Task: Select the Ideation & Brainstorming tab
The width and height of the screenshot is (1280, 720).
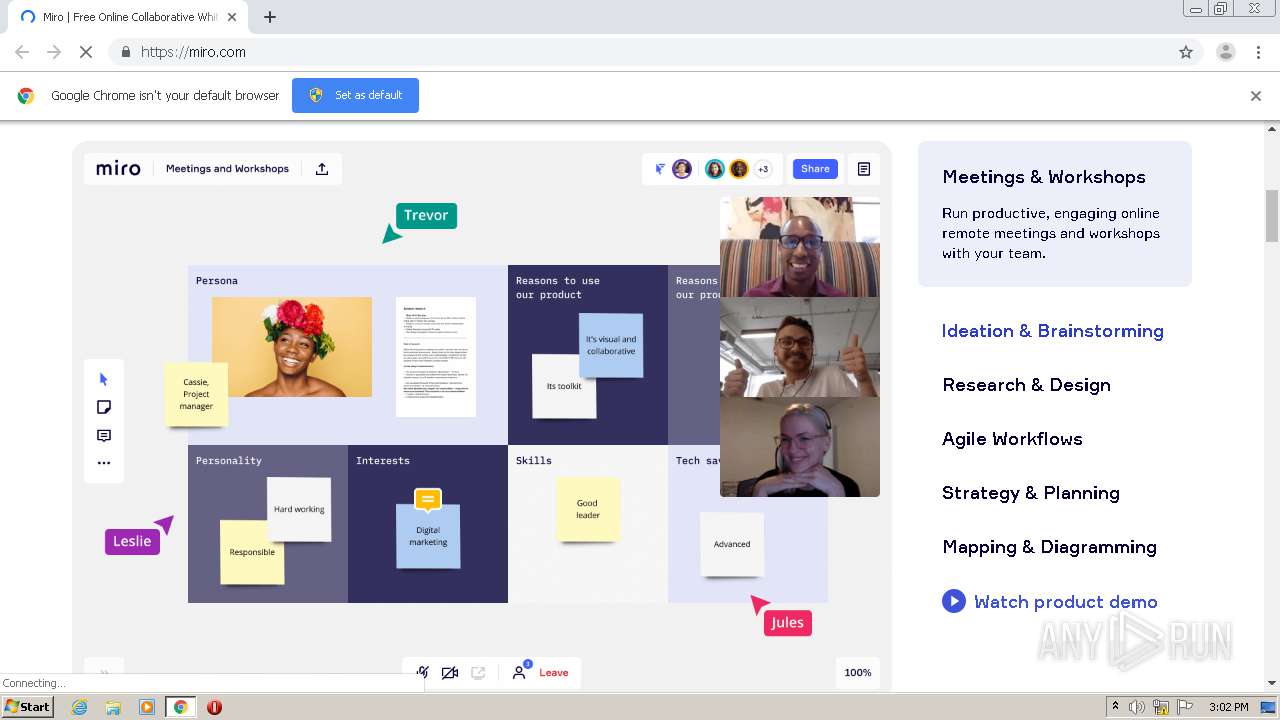Action: [x=1053, y=331]
